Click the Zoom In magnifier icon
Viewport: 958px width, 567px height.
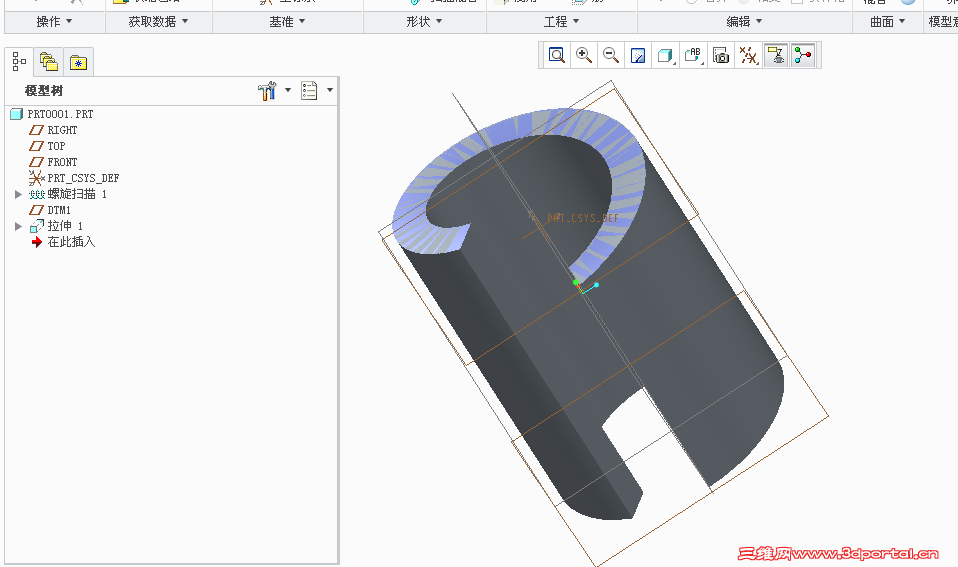[x=584, y=56]
